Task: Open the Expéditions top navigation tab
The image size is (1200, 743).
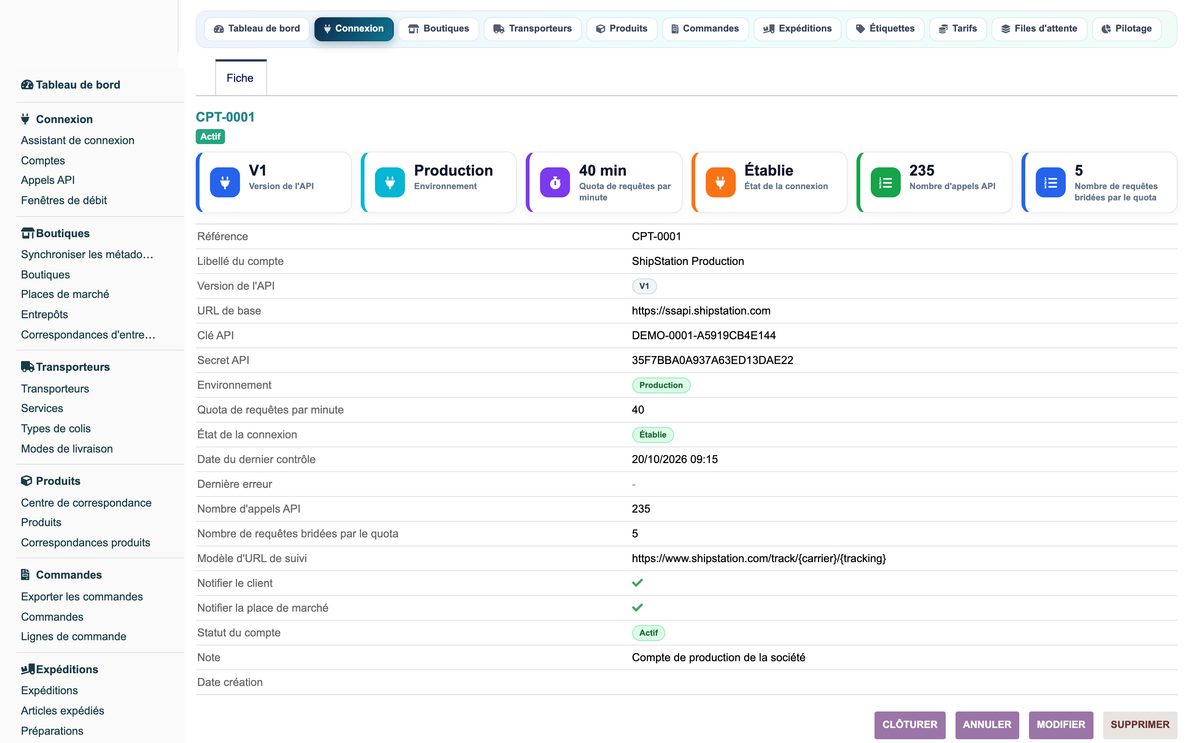Action: pyautogui.click(x=798, y=29)
